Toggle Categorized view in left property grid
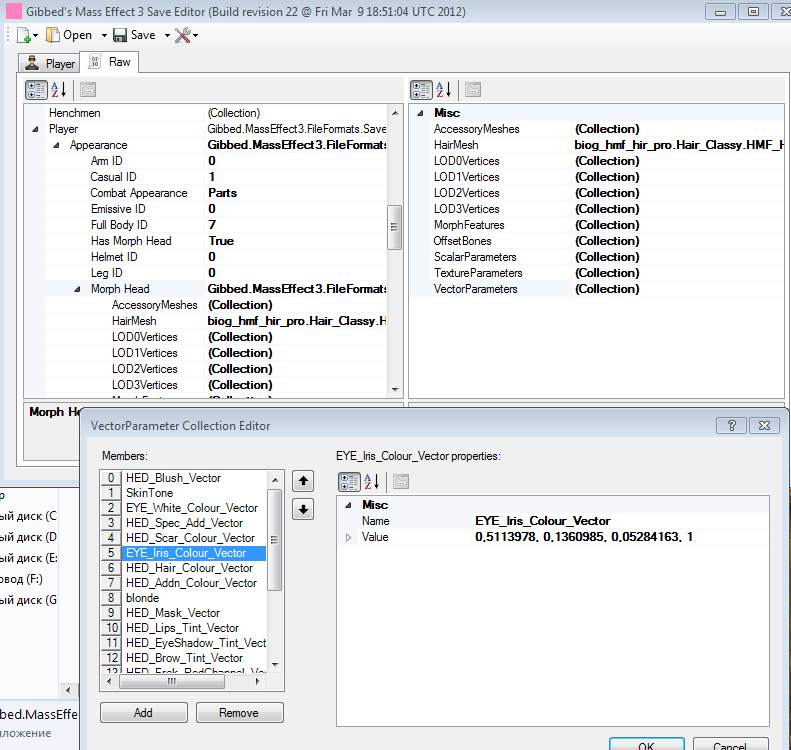Viewport: 791px width, 750px height. tap(36, 90)
